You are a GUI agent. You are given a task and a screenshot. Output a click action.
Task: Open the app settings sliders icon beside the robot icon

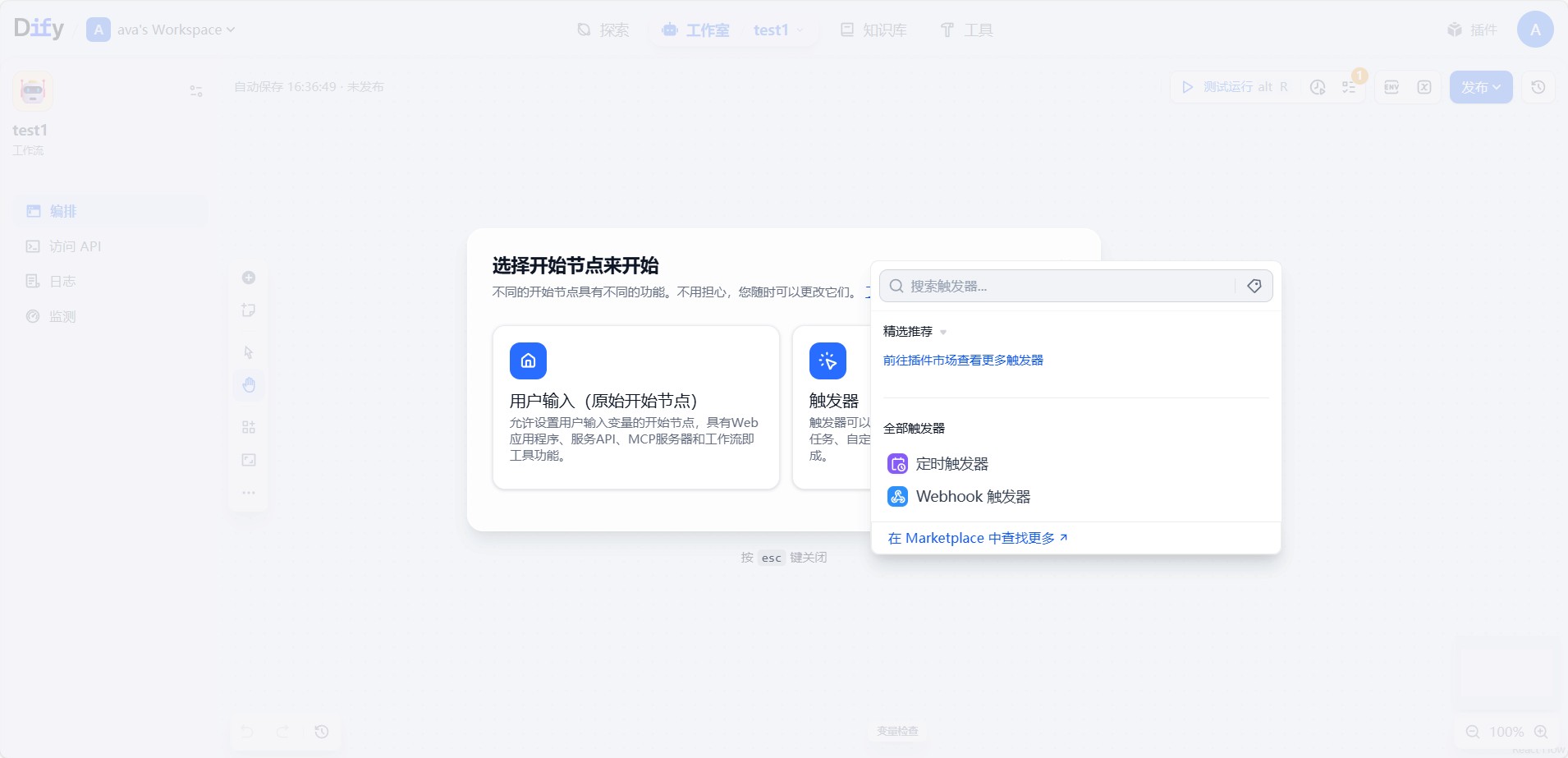[196, 90]
